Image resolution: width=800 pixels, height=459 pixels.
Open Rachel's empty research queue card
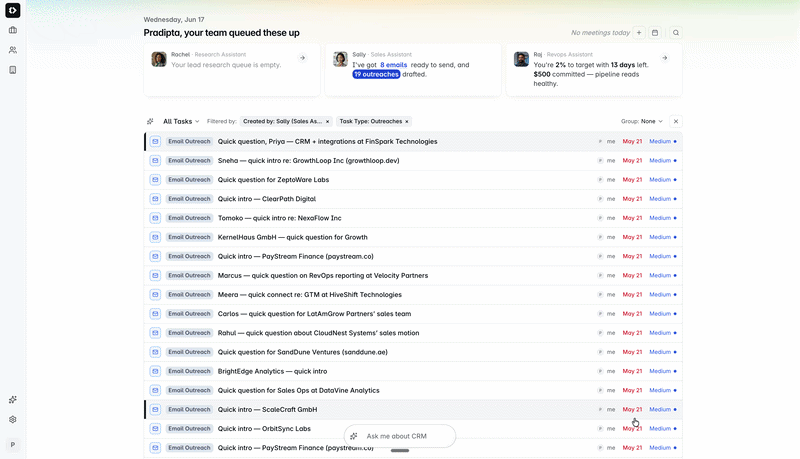pos(232,69)
